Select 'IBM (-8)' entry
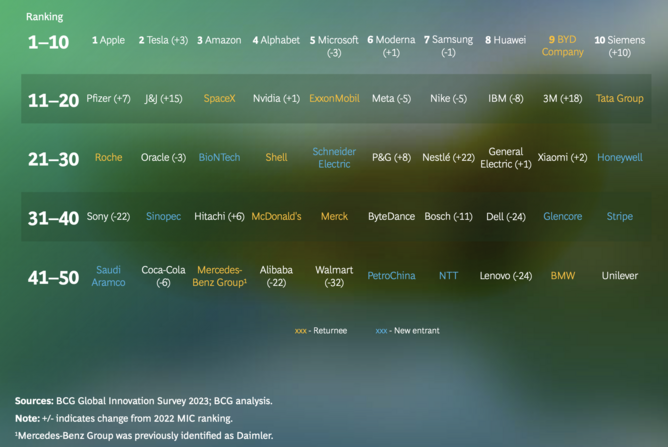This screenshot has width=668, height=447. point(505,98)
